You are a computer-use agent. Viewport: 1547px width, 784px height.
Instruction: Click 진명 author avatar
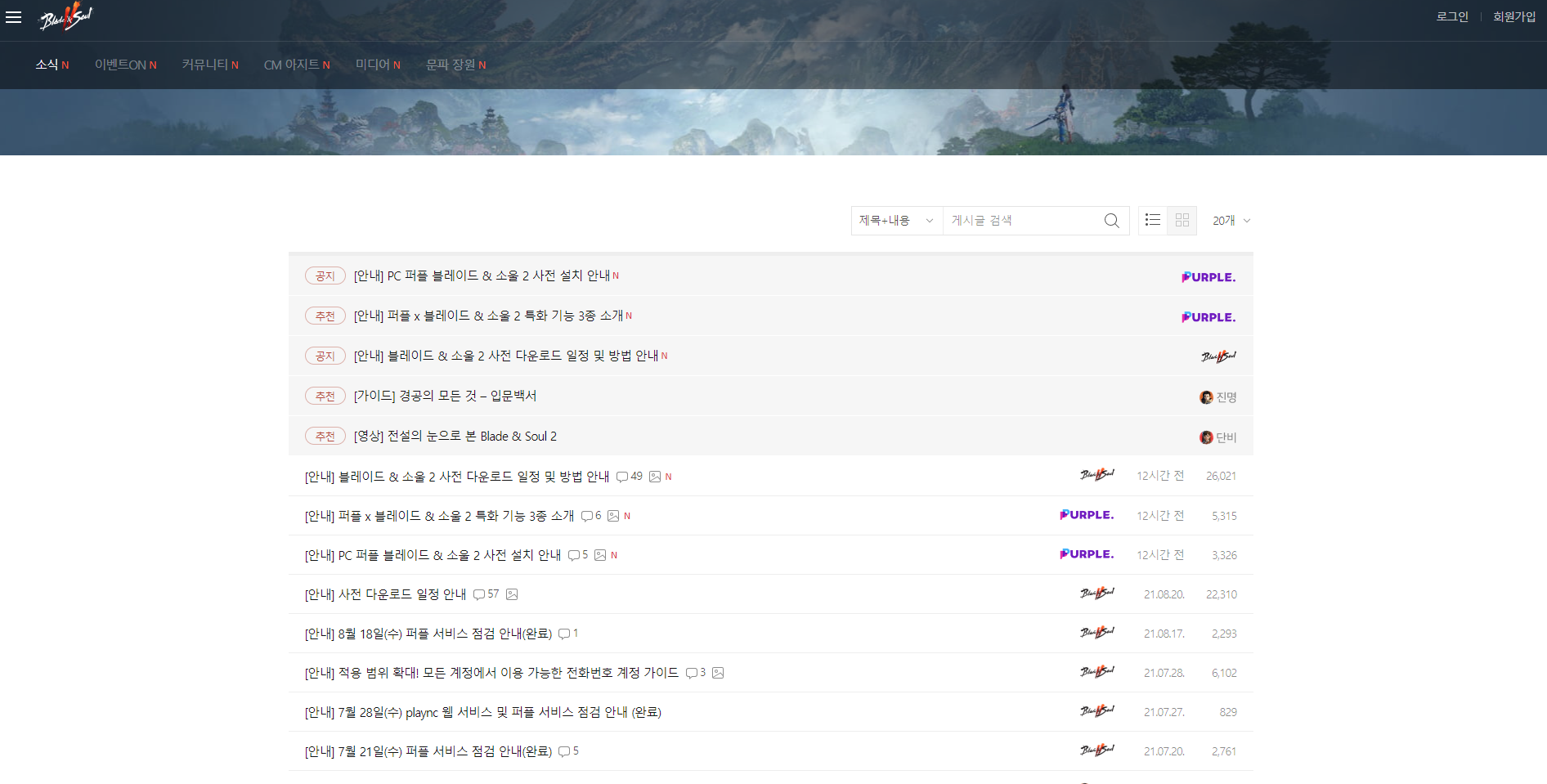(x=1206, y=397)
